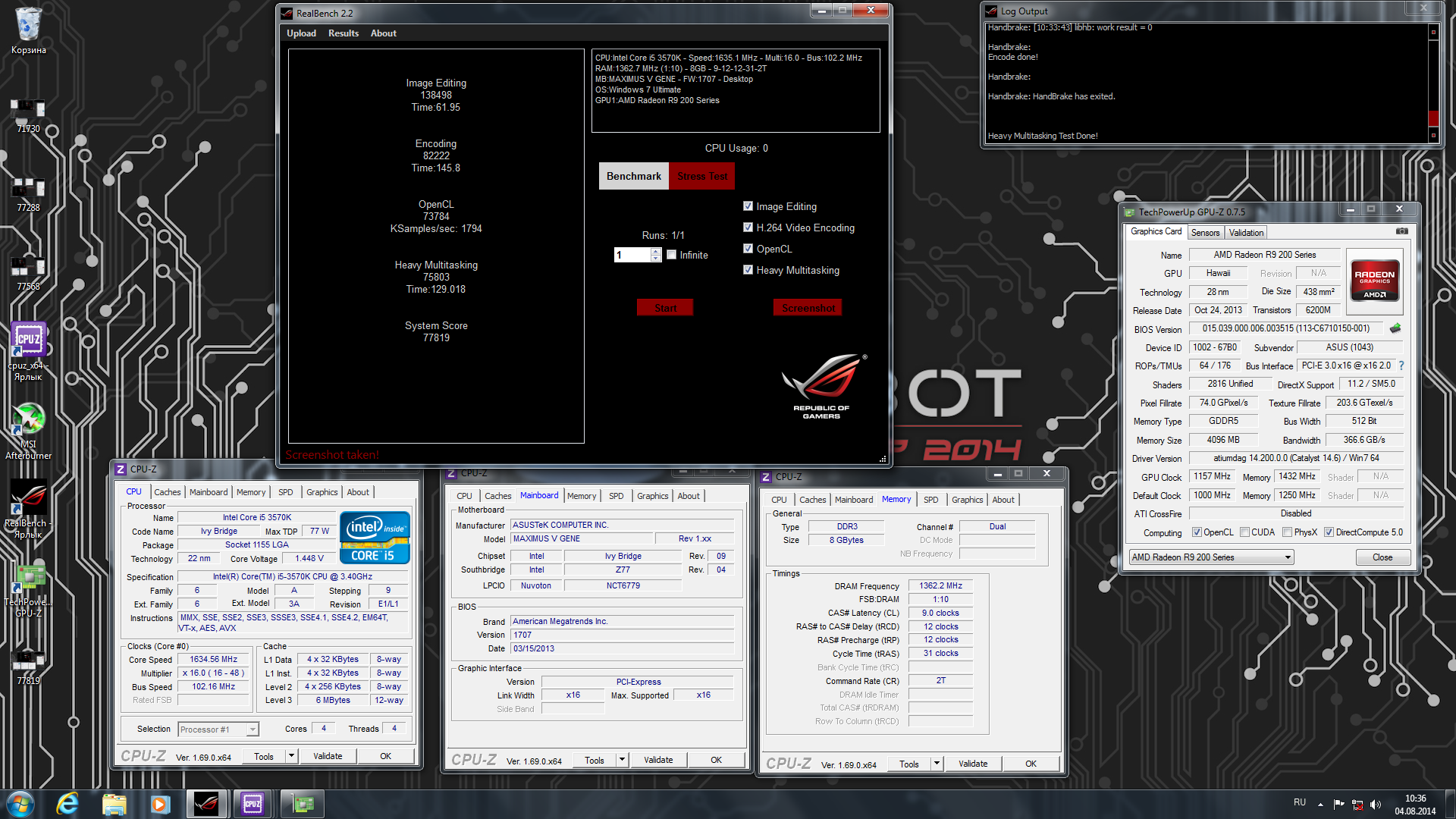Click the Screenshot button in RealBench
Screen dimensions: 1456x819
pos(808,308)
